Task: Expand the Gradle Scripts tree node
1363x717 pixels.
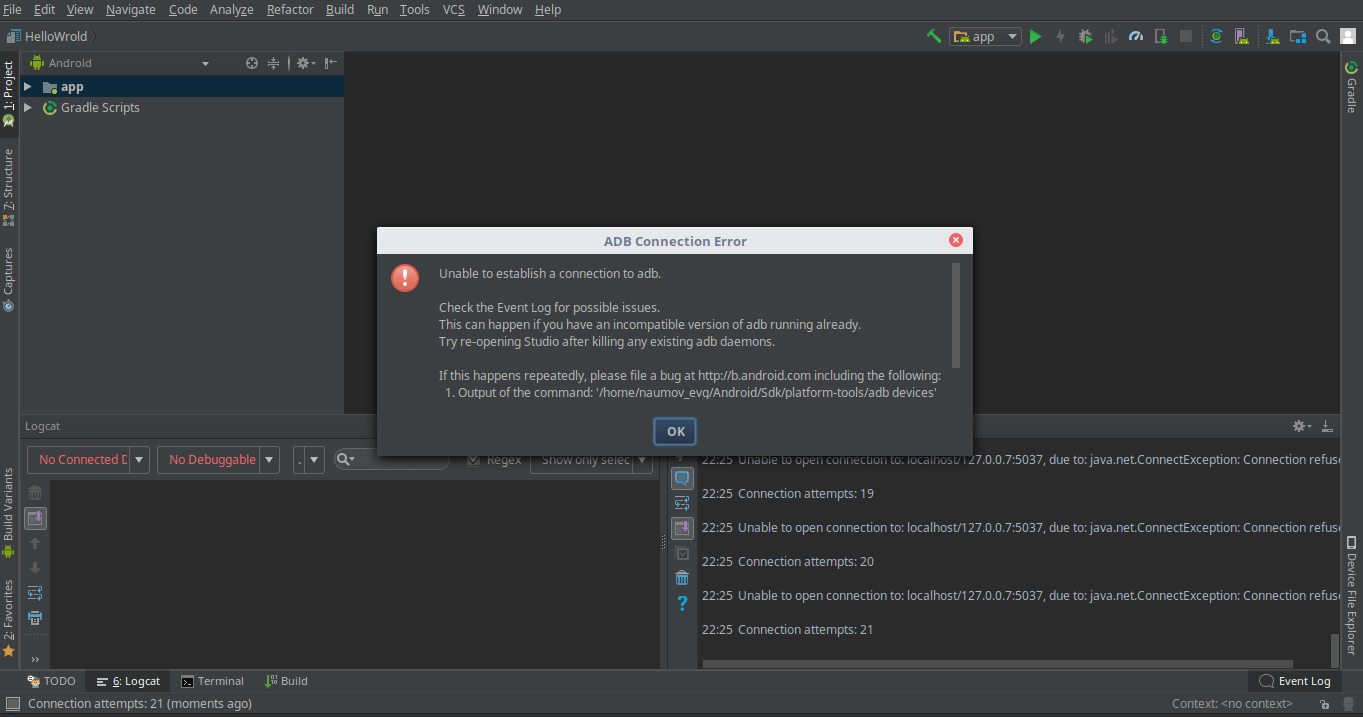Action: click(28, 107)
